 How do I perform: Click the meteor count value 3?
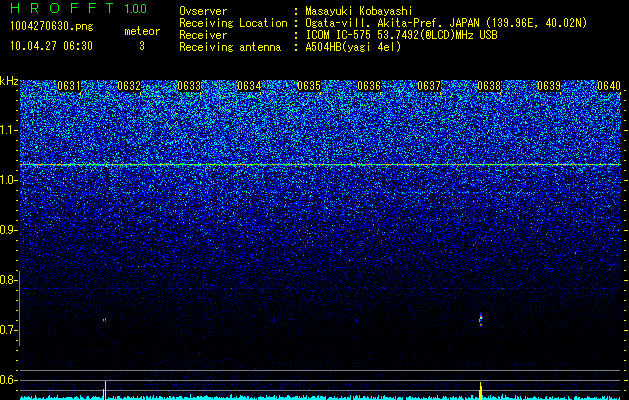click(x=142, y=46)
